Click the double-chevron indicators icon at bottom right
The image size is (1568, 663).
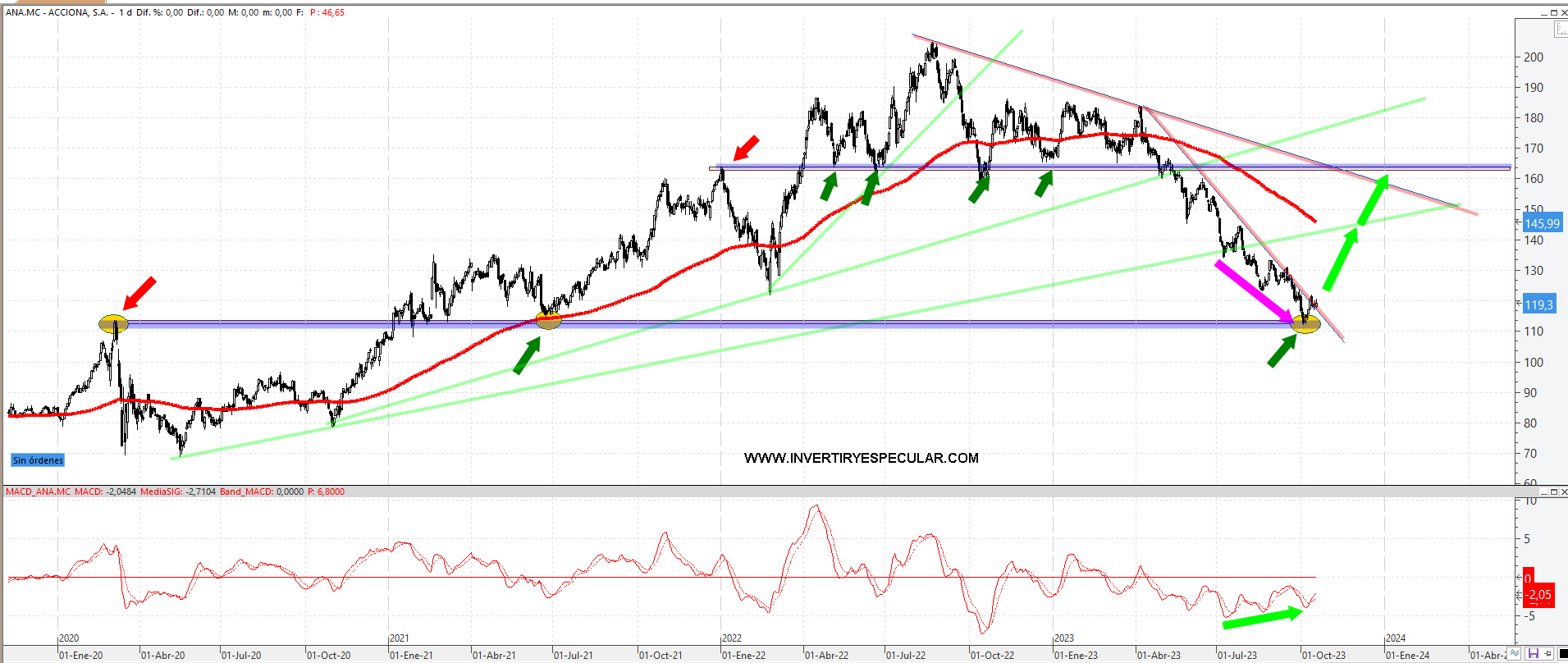pyautogui.click(x=1515, y=654)
